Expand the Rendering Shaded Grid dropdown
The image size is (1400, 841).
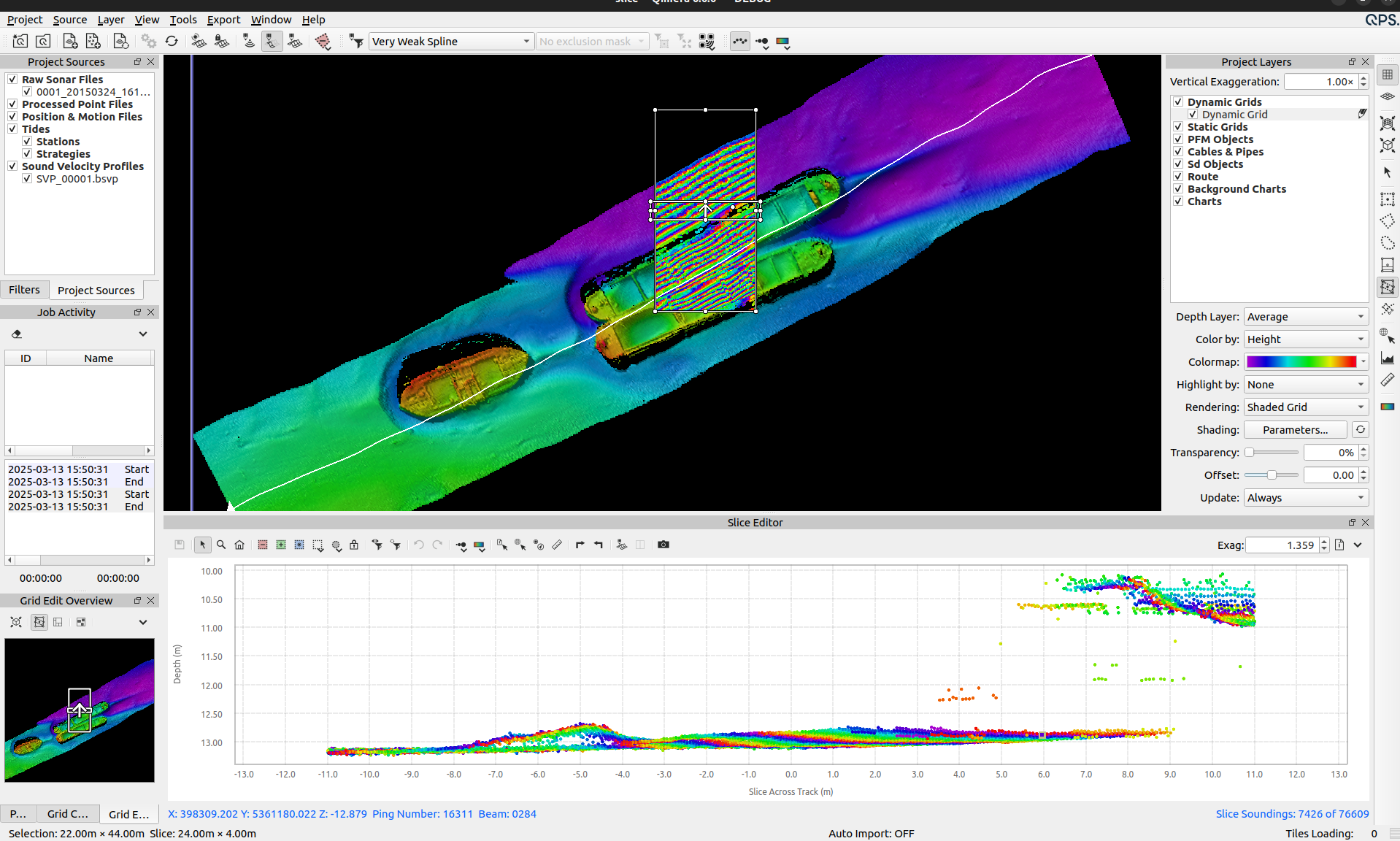click(1305, 407)
